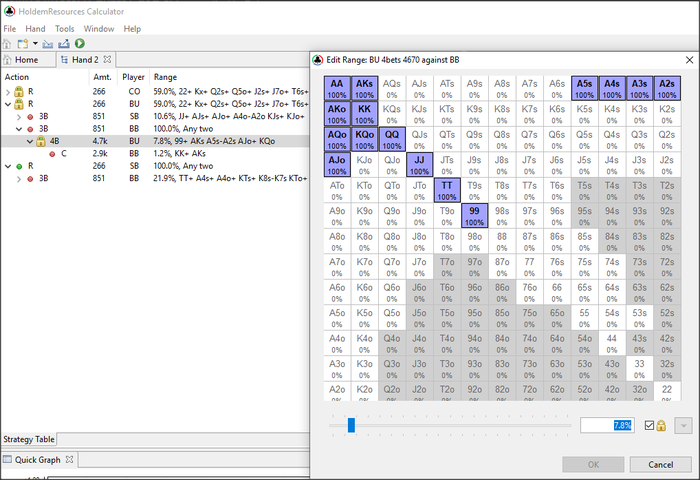Click the OK button
Viewport: 700px width, 480px height.
593,464
